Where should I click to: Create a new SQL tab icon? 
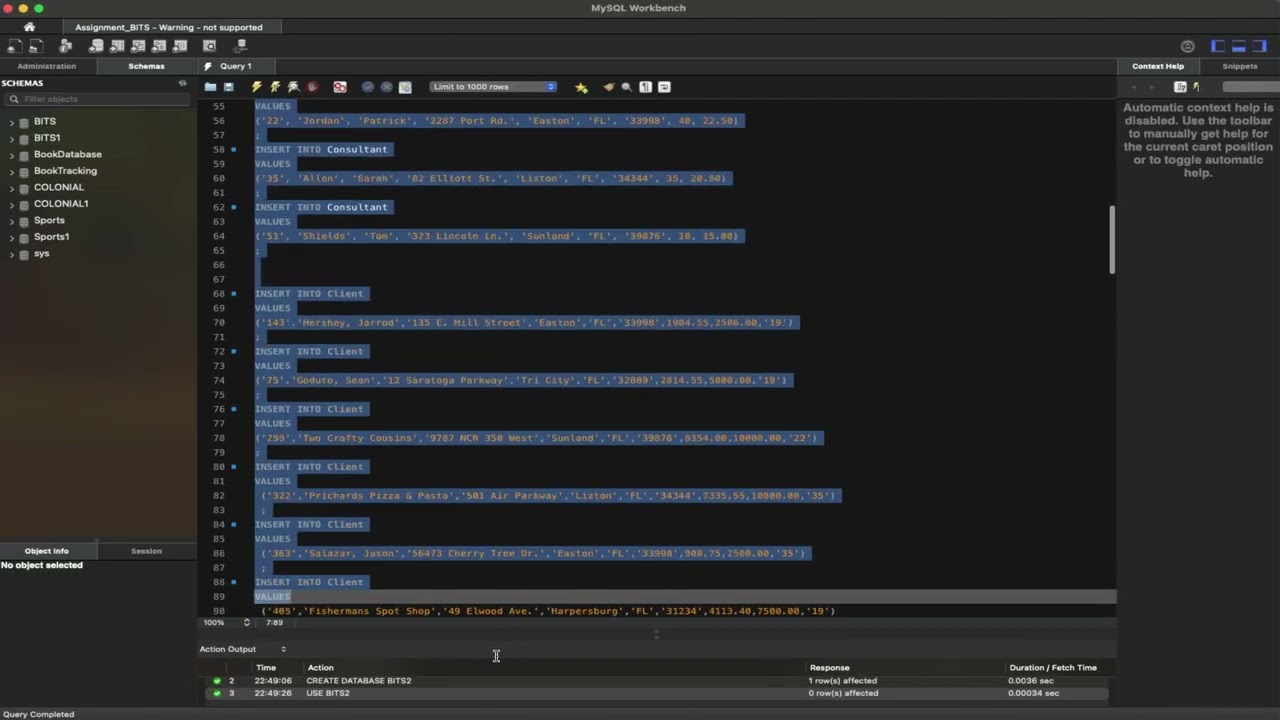[14, 46]
